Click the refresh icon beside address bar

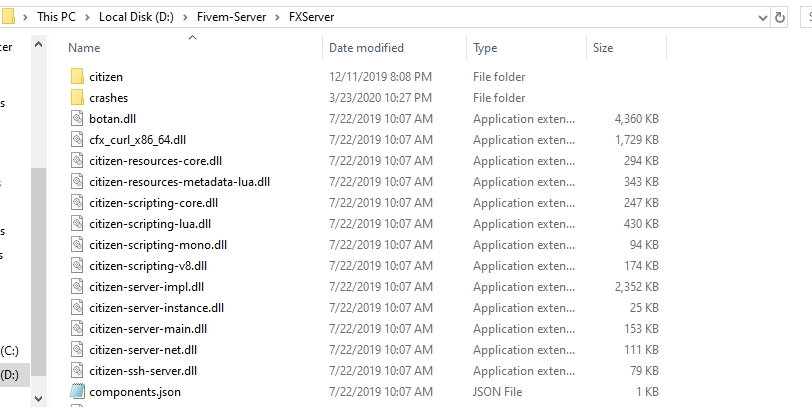780,17
